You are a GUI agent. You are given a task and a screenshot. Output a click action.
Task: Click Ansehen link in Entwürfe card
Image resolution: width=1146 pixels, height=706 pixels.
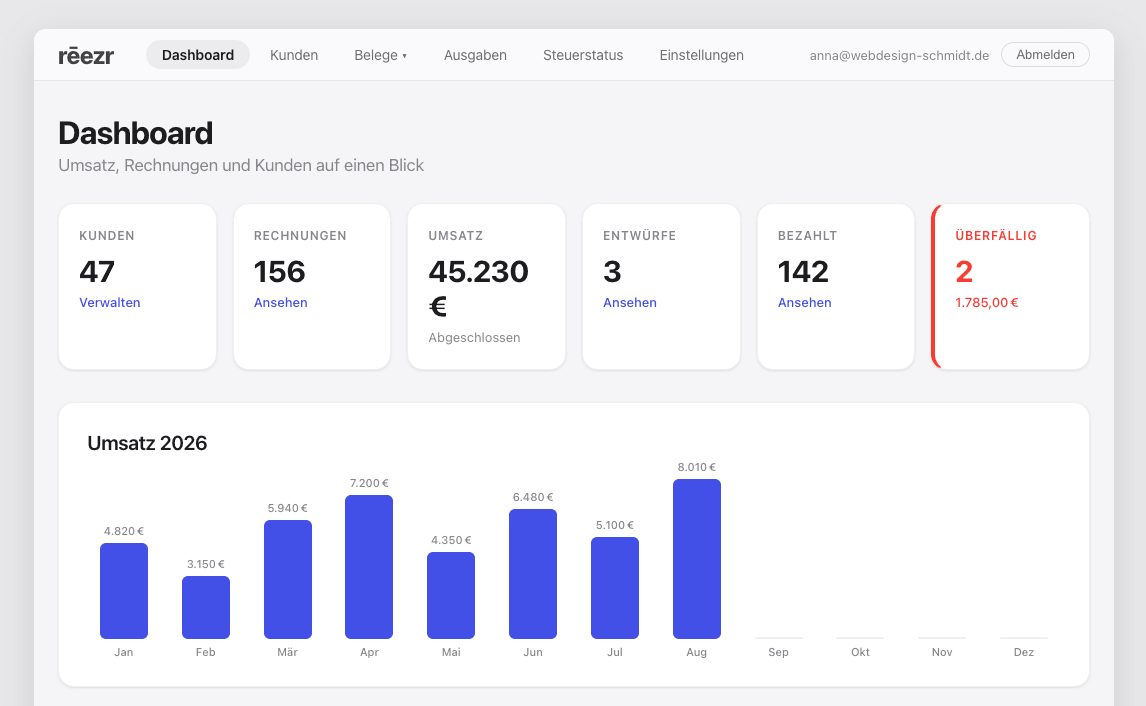pyautogui.click(x=630, y=303)
